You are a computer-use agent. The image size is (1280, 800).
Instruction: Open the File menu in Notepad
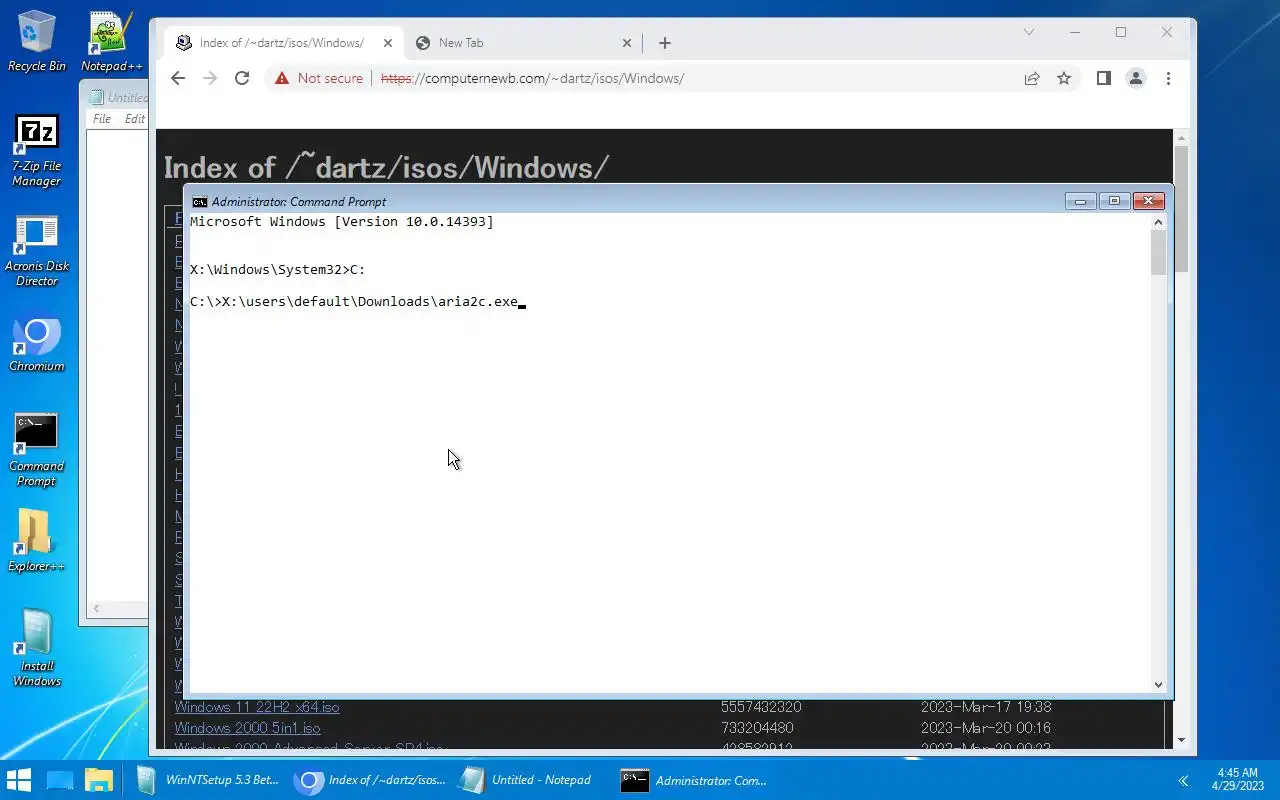pyautogui.click(x=102, y=118)
